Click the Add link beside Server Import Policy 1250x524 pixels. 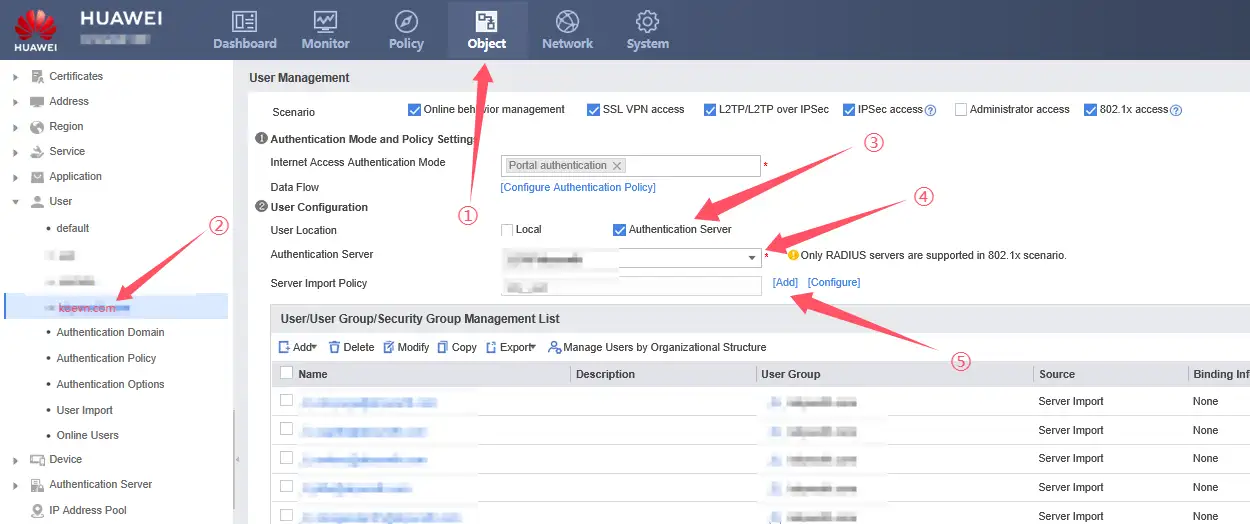tap(785, 283)
